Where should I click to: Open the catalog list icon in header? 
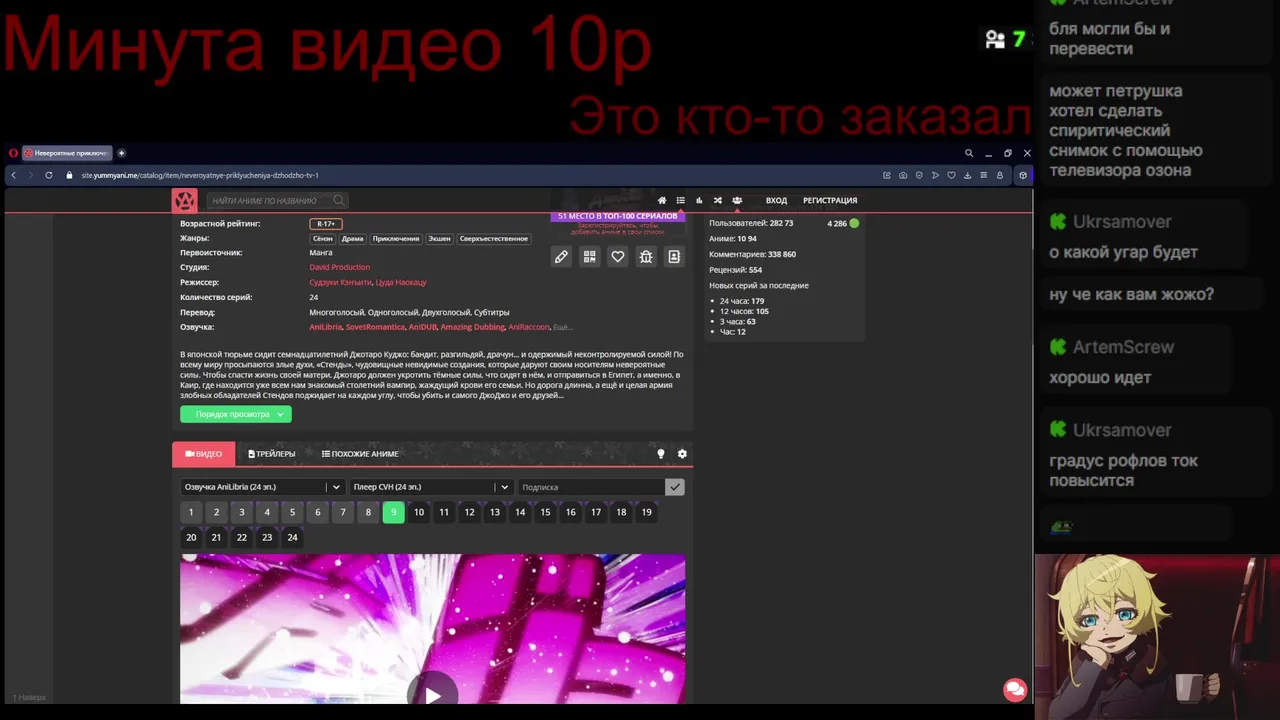(681, 201)
